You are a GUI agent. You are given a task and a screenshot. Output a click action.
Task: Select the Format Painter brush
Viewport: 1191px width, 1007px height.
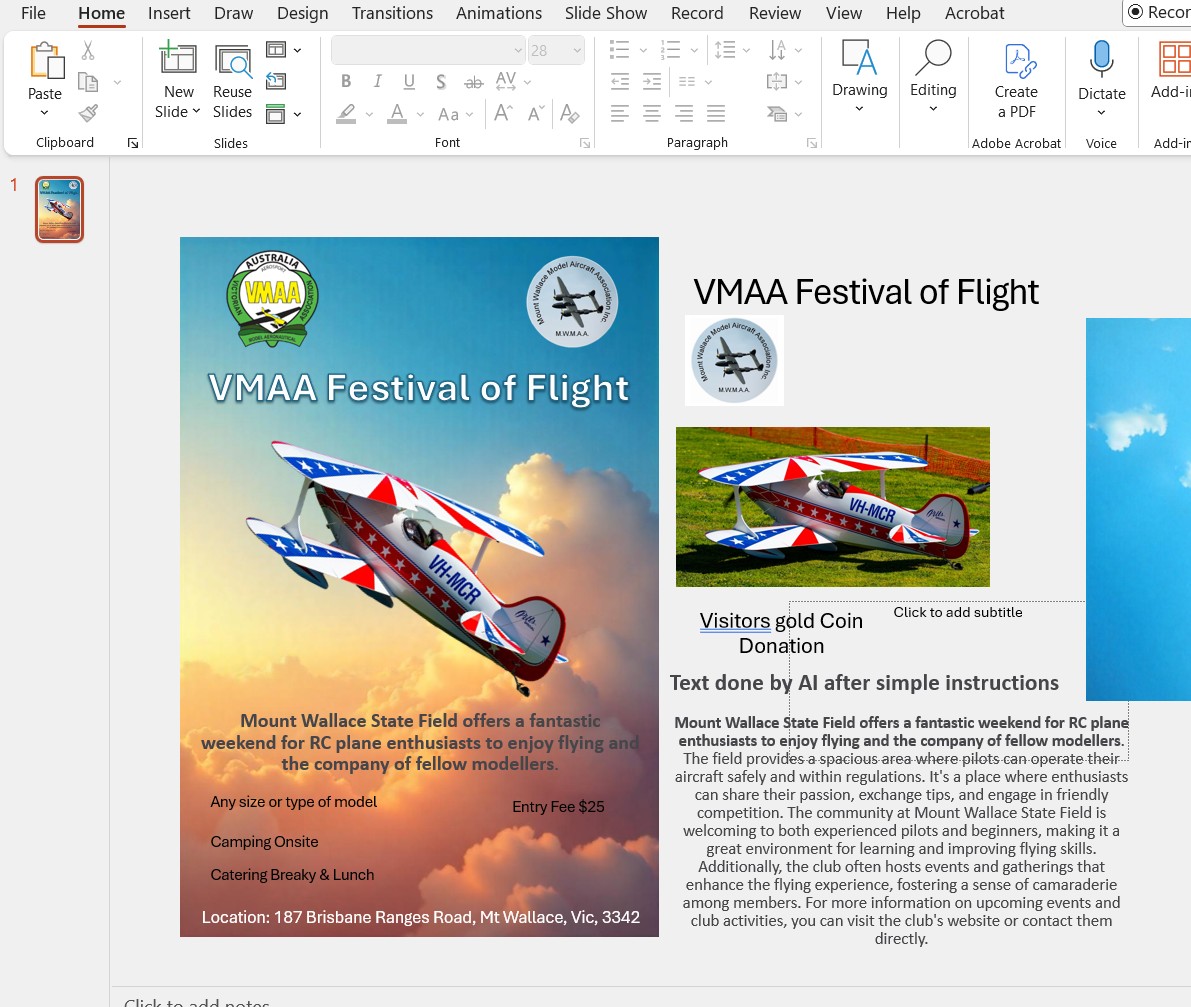coord(88,113)
